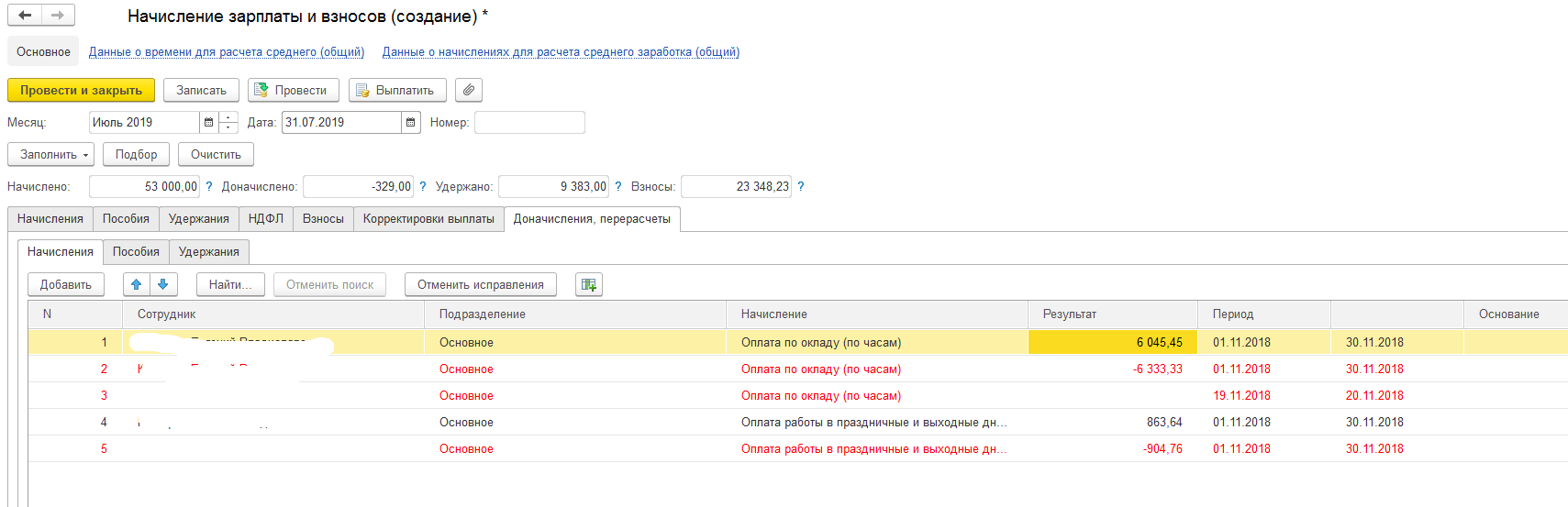Move row up with blue arrow

pyautogui.click(x=137, y=284)
